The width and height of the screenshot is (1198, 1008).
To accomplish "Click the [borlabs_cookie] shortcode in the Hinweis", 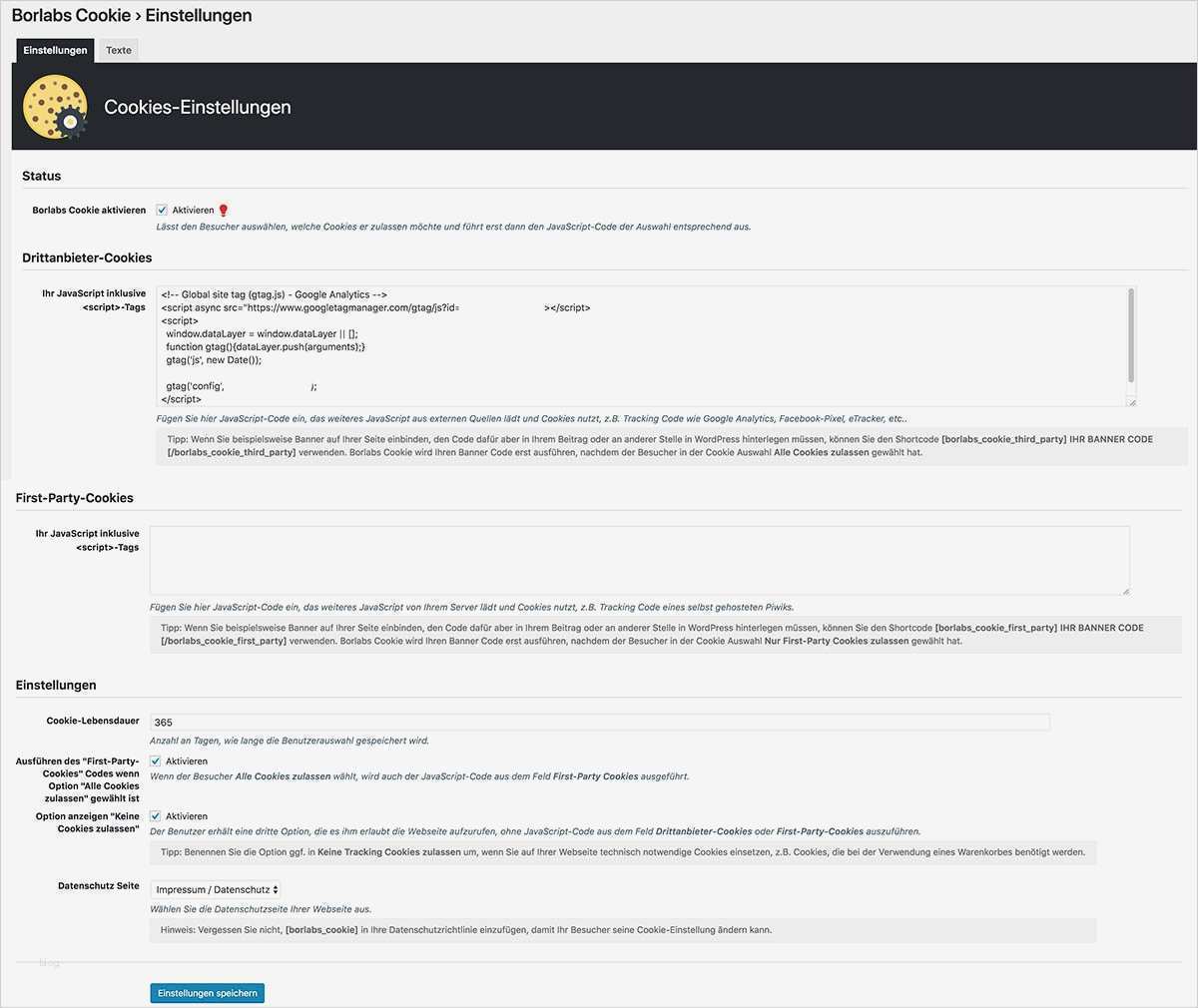I will coord(321,930).
